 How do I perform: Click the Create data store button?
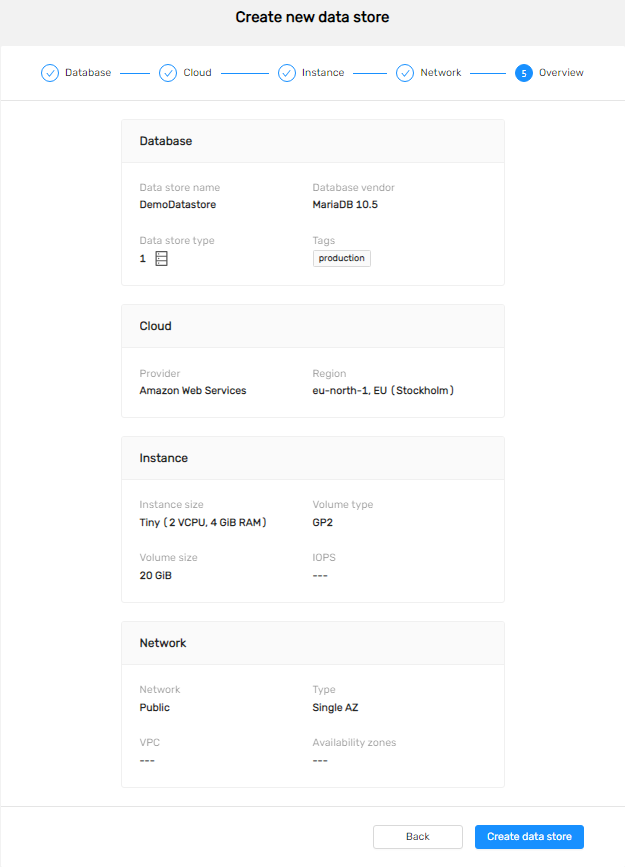[x=529, y=837]
